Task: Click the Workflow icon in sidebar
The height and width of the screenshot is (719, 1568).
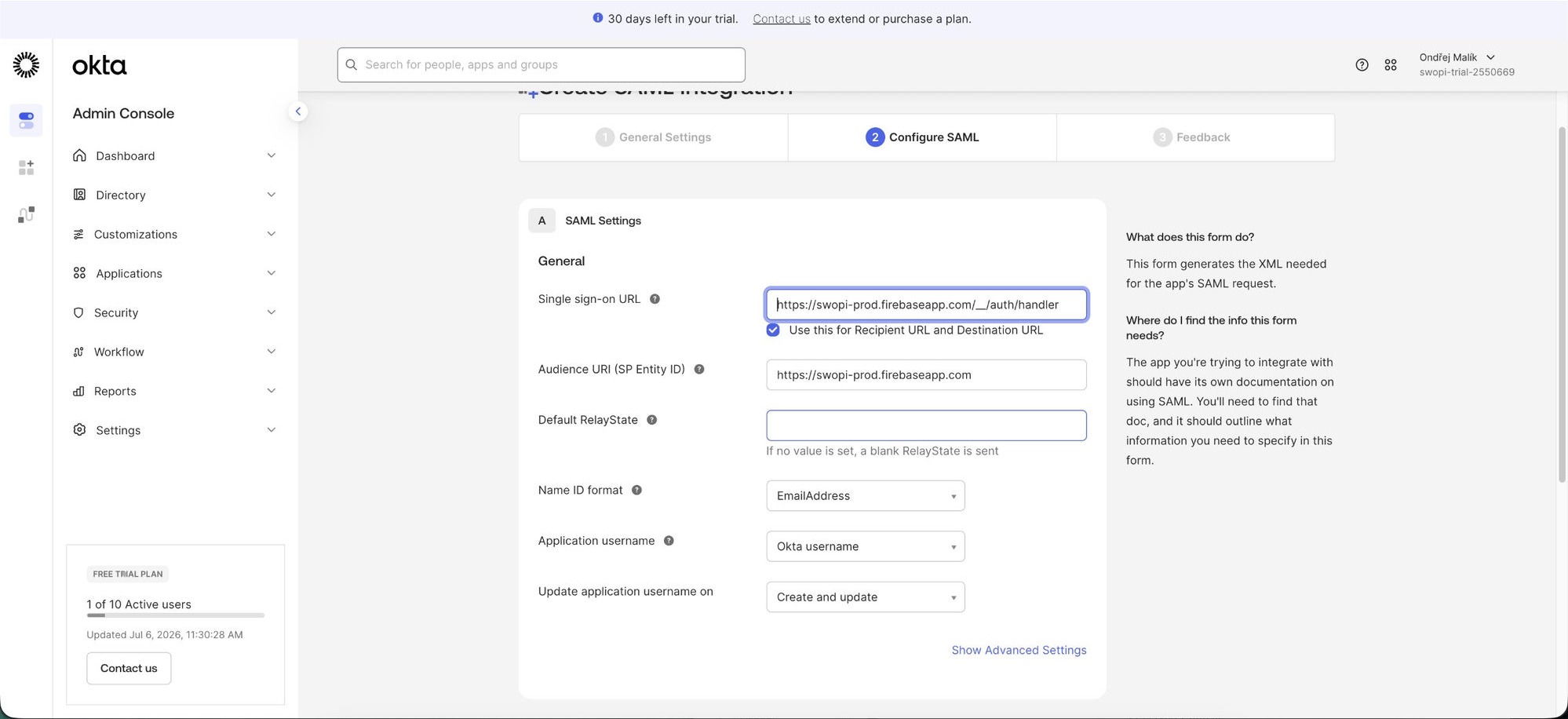Action: point(78,352)
